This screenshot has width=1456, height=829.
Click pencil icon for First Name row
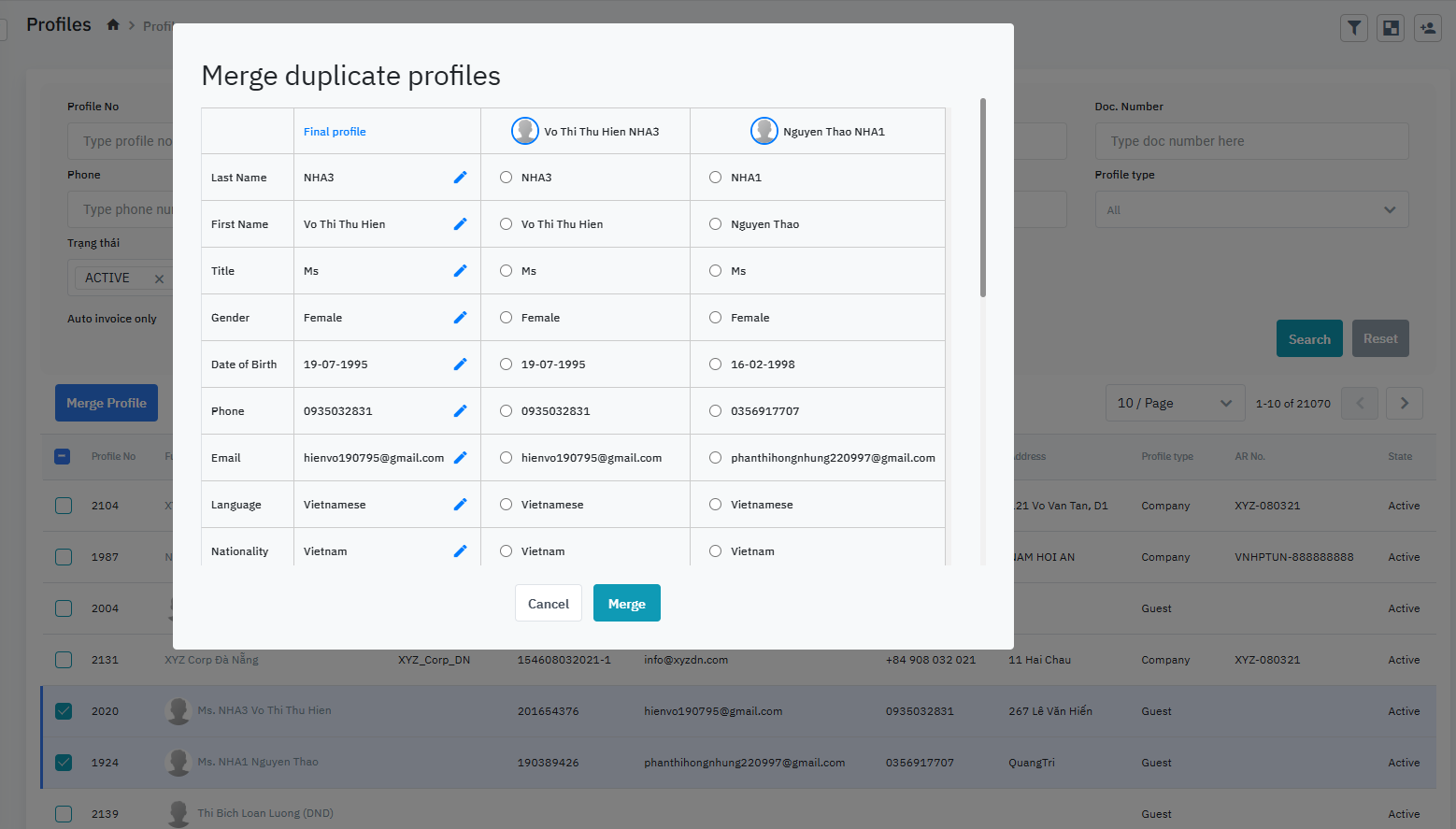(x=460, y=224)
